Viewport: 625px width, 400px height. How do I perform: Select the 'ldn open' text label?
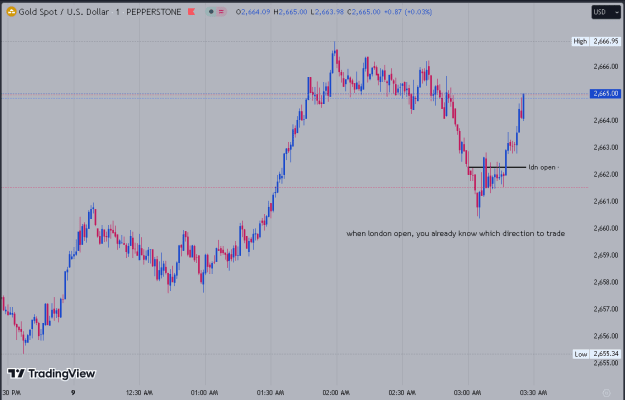tap(542, 167)
